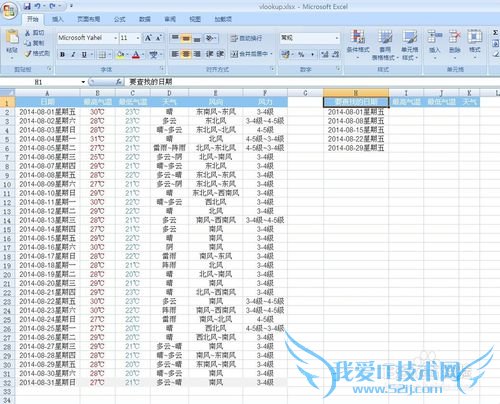This screenshot has width=500, height=404.
Task: Click the Comma Style icon
Action: 312,54
